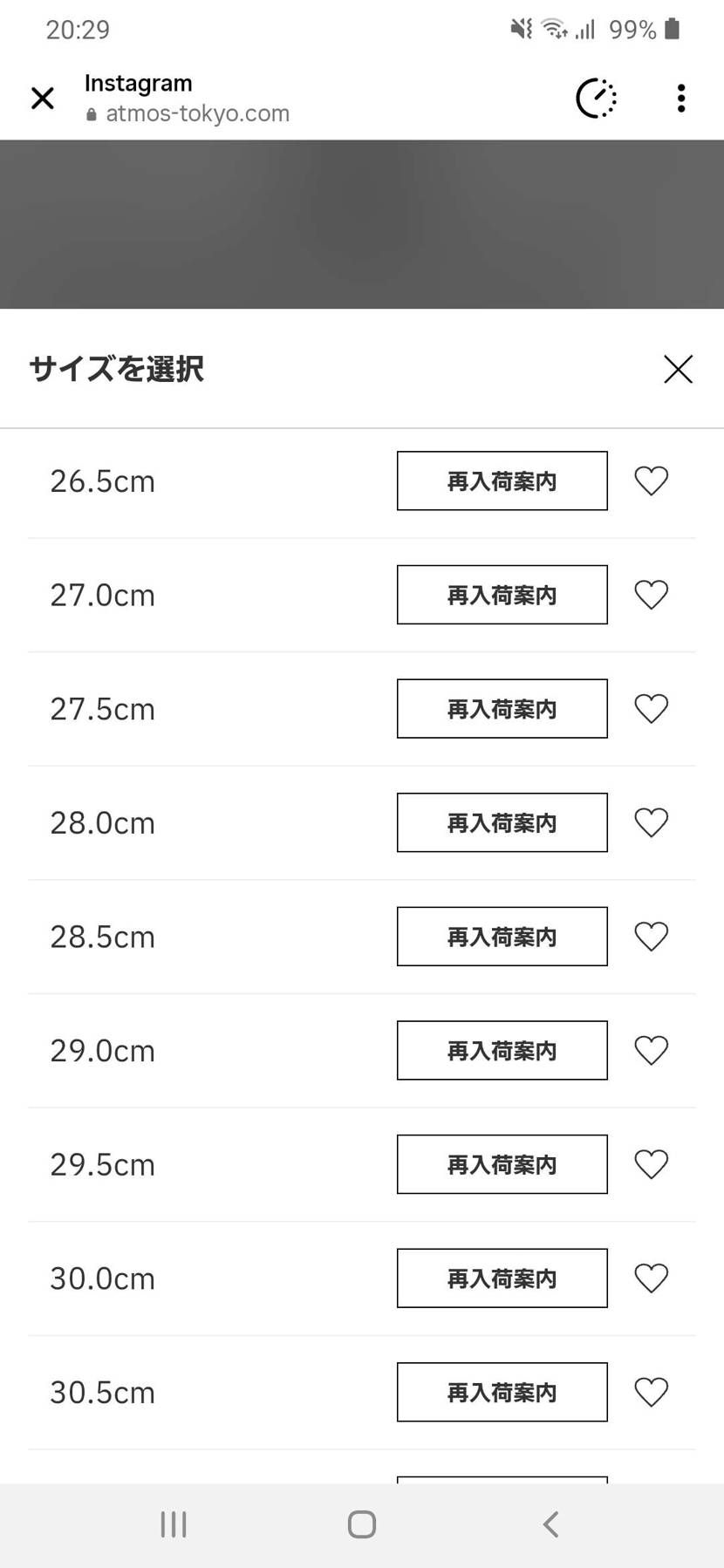Image resolution: width=724 pixels, height=1568 pixels.
Task: Open the browser three-dot menu
Action: click(681, 98)
